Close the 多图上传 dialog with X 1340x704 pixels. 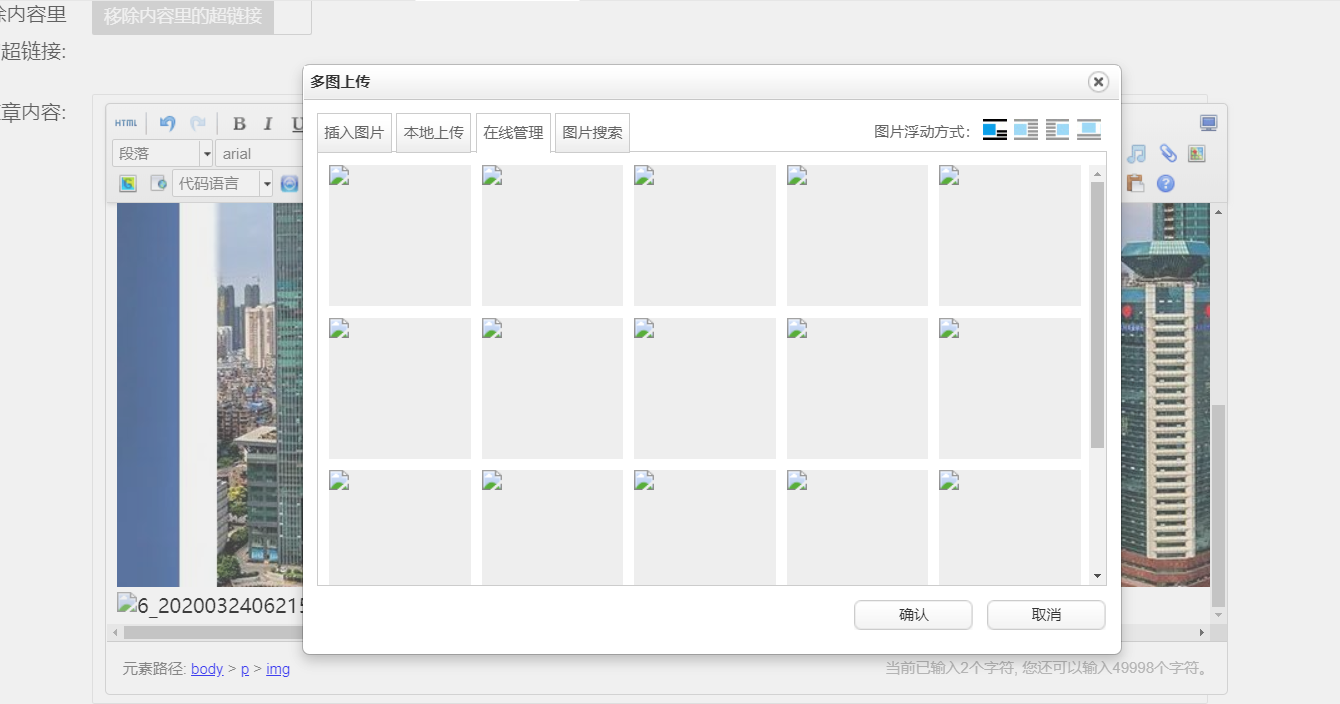click(1098, 82)
